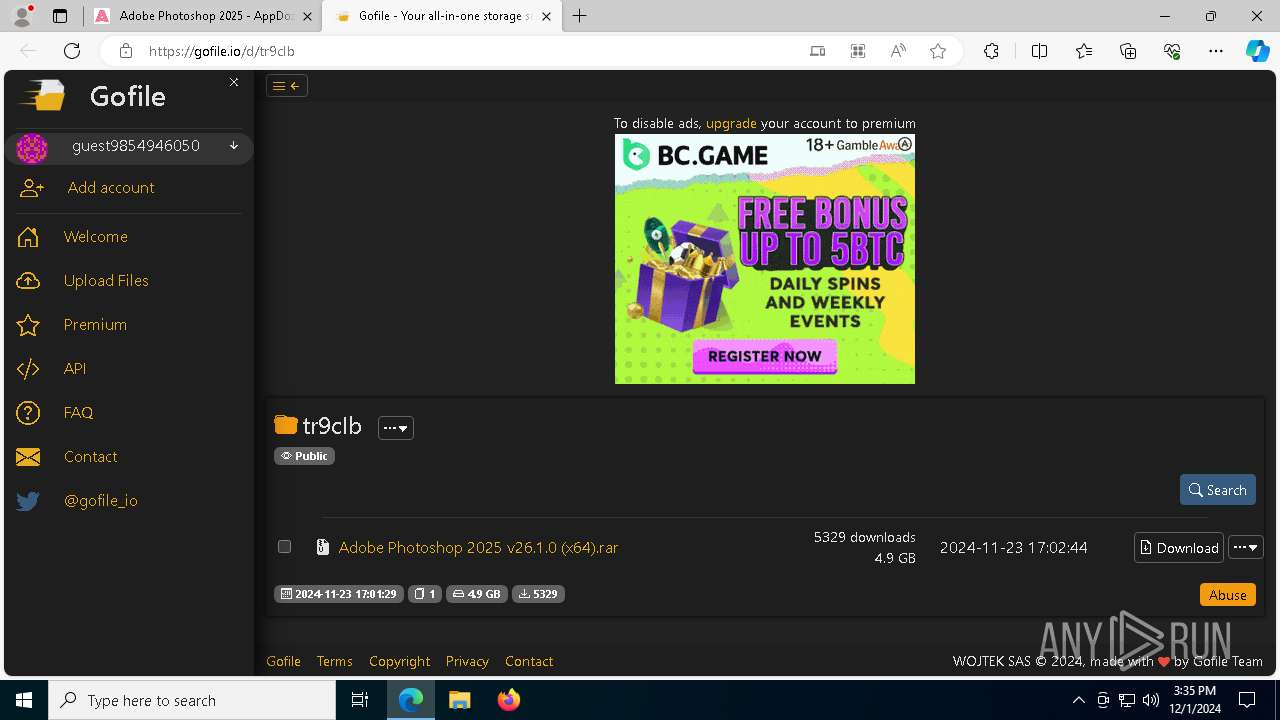Open the Welcome menu item
This screenshot has width=1280, height=720.
[96, 237]
